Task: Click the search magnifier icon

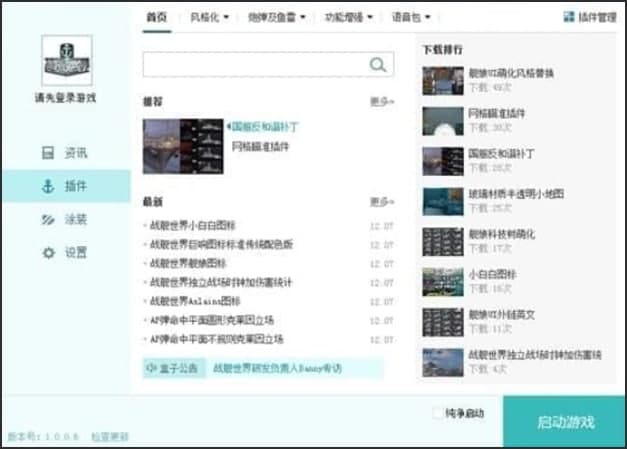Action: click(x=378, y=65)
